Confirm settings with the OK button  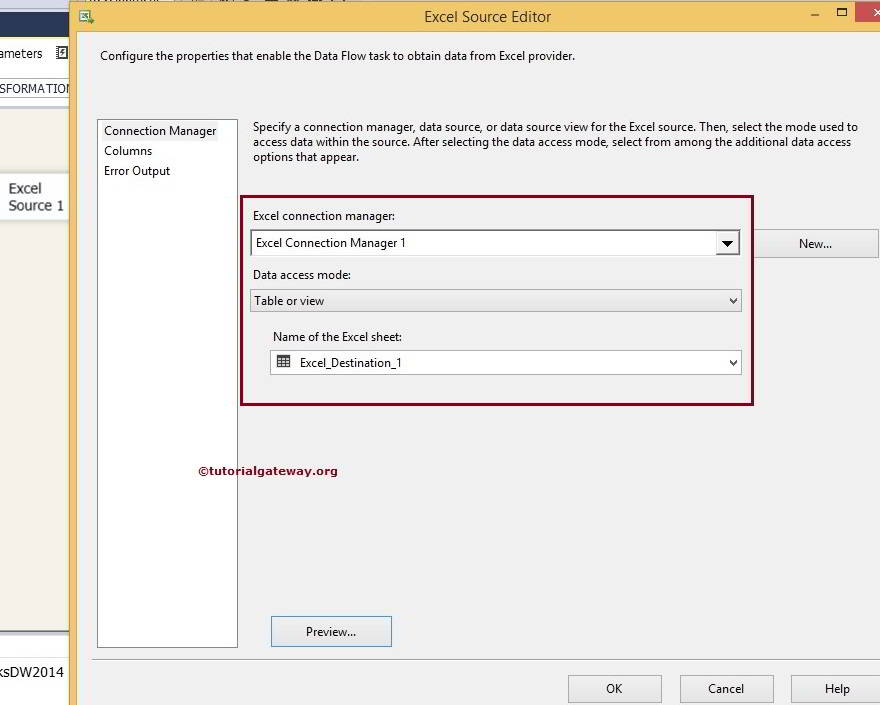pos(614,688)
